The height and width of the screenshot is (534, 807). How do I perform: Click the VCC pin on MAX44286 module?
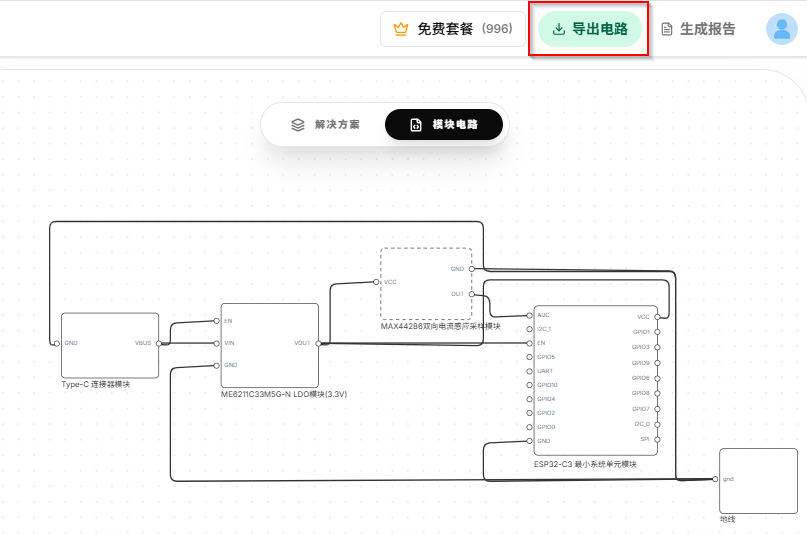coord(377,282)
